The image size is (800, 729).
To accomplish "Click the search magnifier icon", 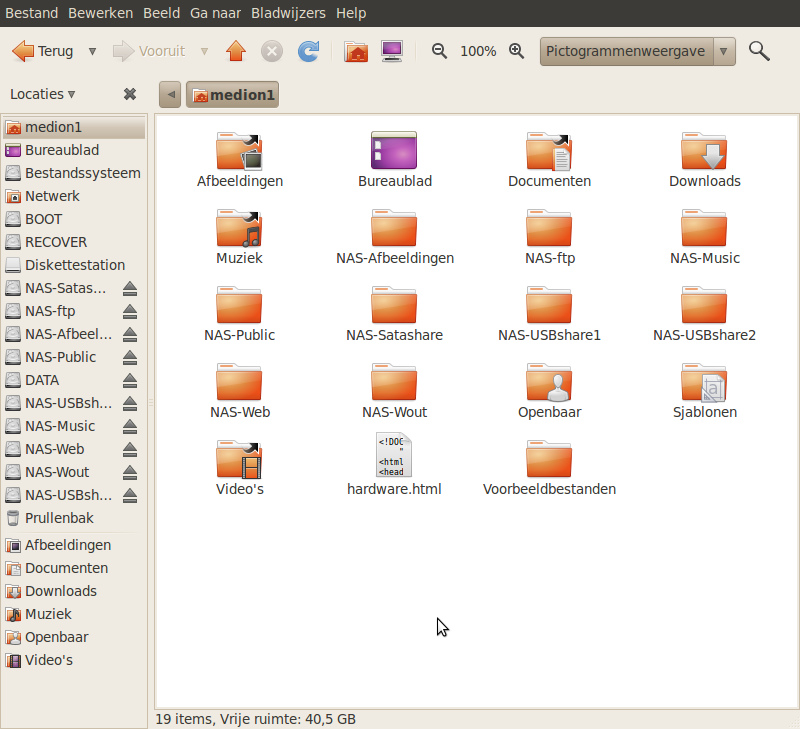I will coord(759,51).
